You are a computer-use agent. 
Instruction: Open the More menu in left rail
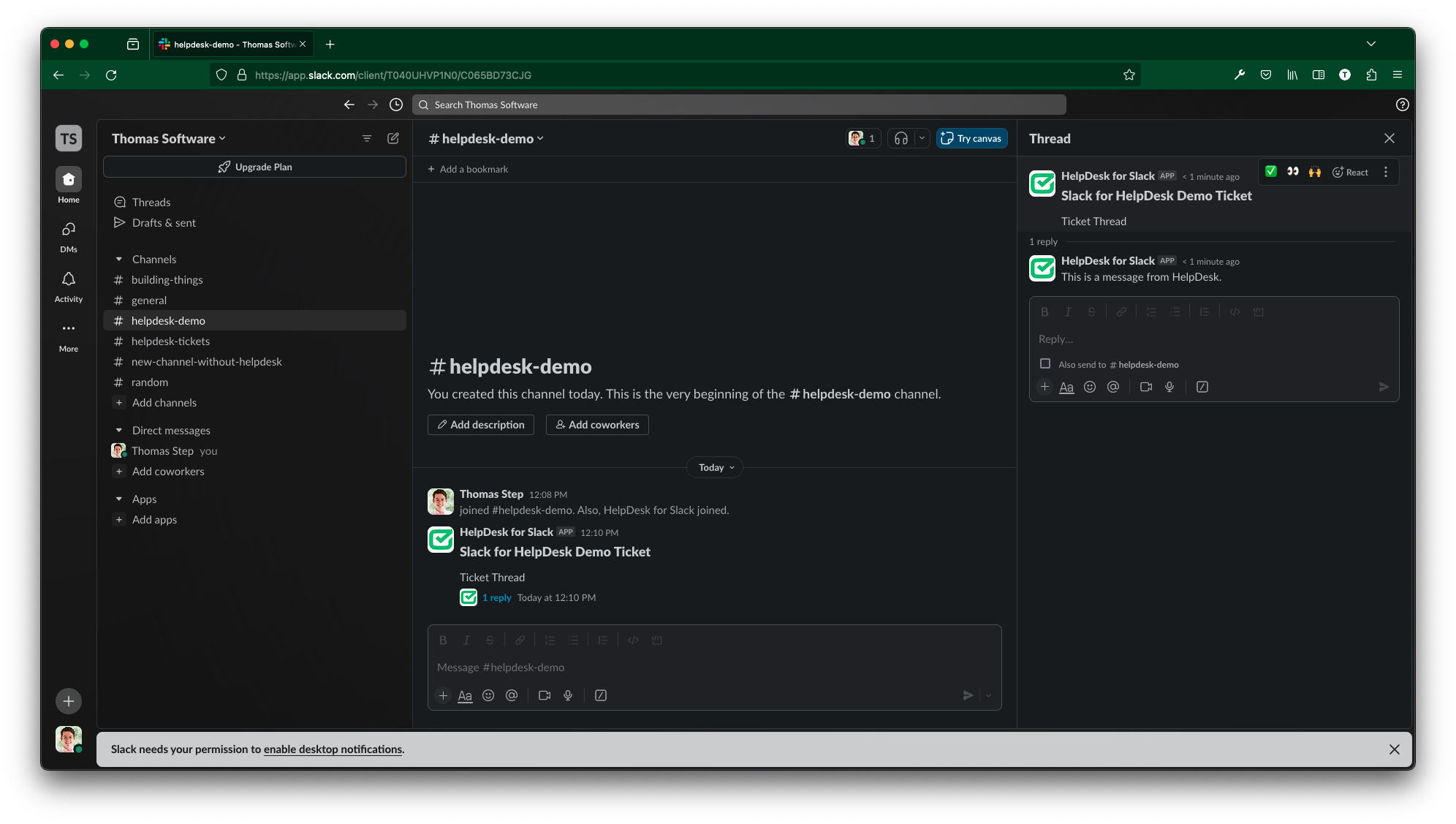coord(69,336)
